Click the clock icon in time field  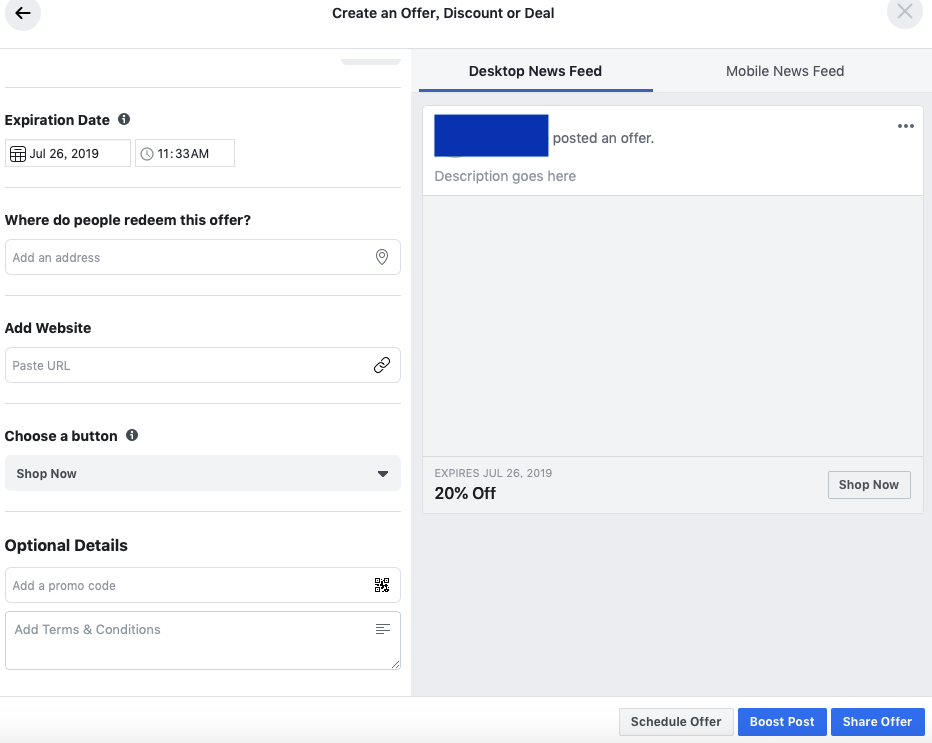coord(147,154)
